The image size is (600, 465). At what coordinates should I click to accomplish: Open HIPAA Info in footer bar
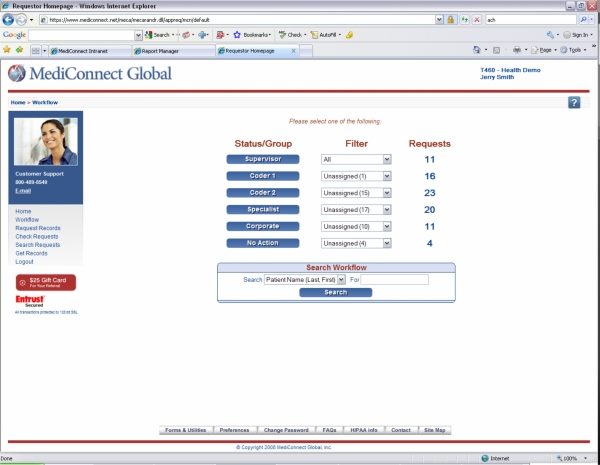(x=364, y=430)
